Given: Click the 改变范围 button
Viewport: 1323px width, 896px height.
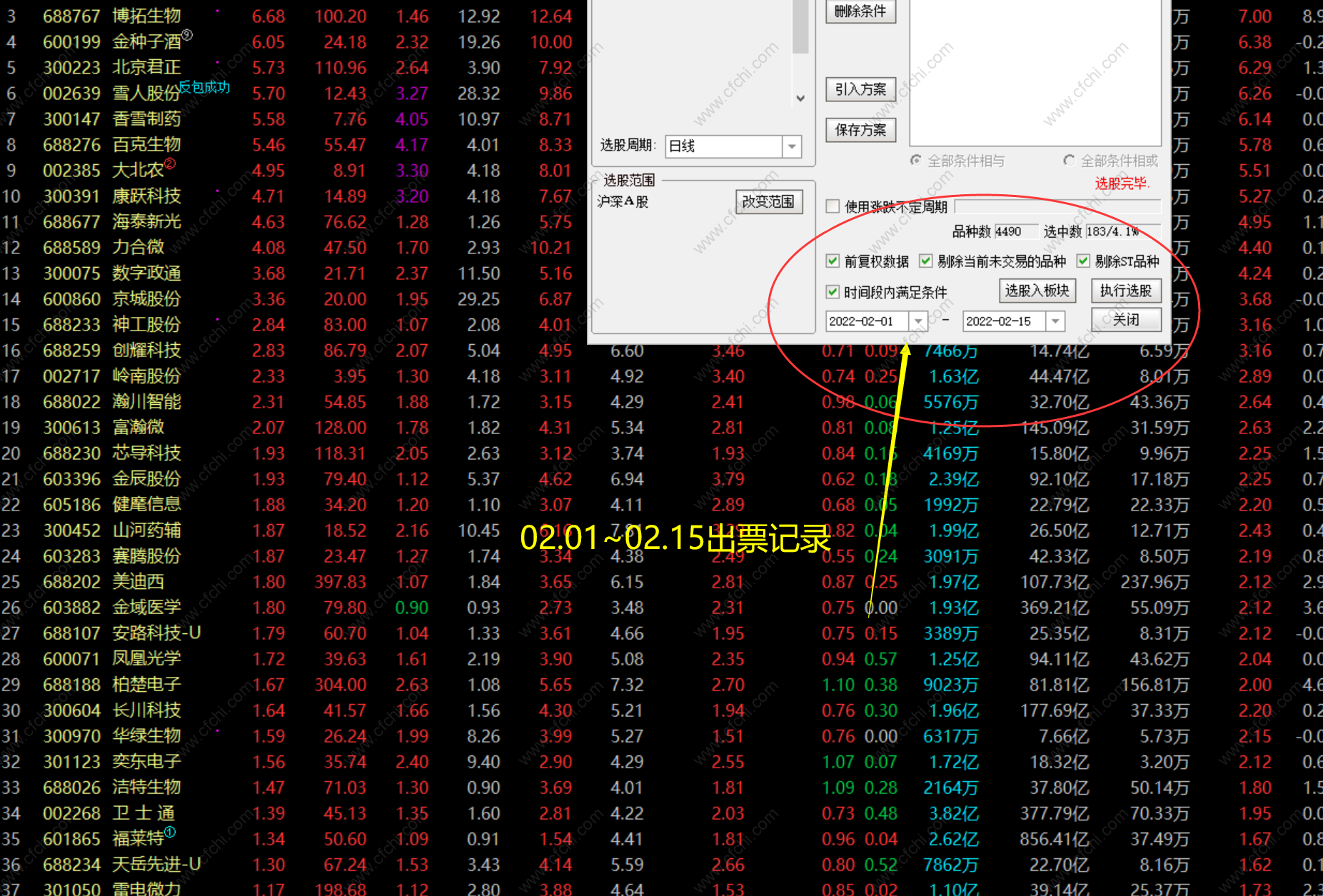Looking at the screenshot, I should point(769,202).
